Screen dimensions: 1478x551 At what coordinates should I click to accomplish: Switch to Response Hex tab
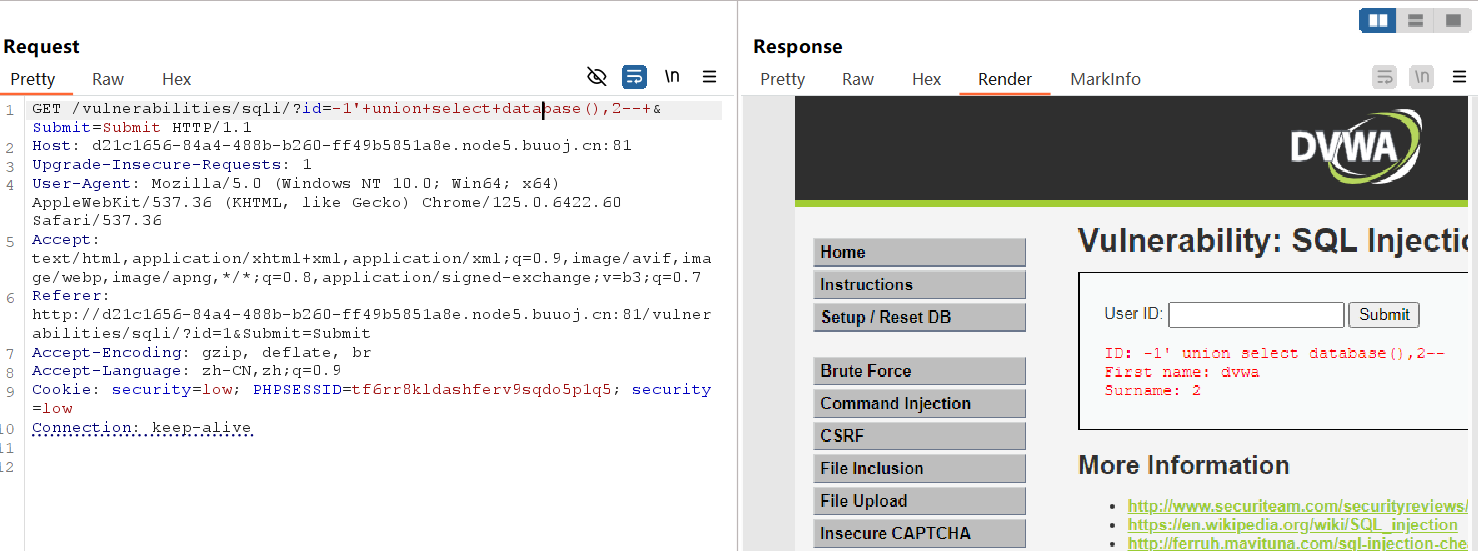point(926,79)
